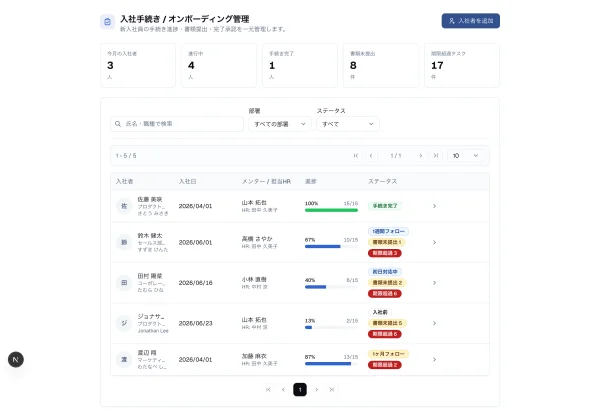Image resolution: width=600 pixels, height=420 pixels.
Task: Open details chevron for Jonathan Lee row
Action: pyautogui.click(x=434, y=323)
